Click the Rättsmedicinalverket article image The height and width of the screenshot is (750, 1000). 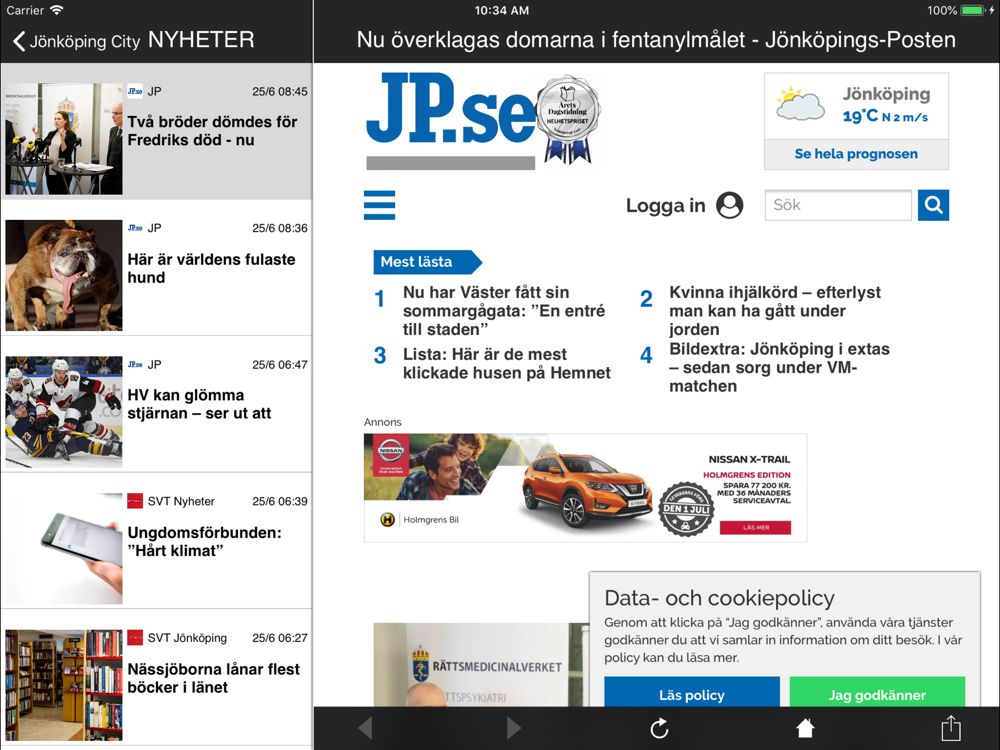482,665
